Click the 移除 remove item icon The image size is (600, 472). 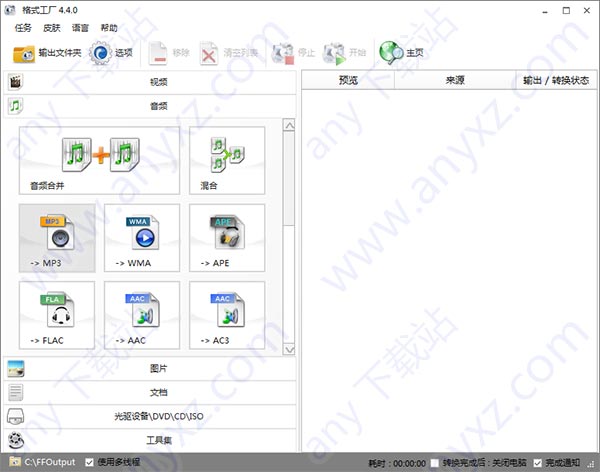158,53
